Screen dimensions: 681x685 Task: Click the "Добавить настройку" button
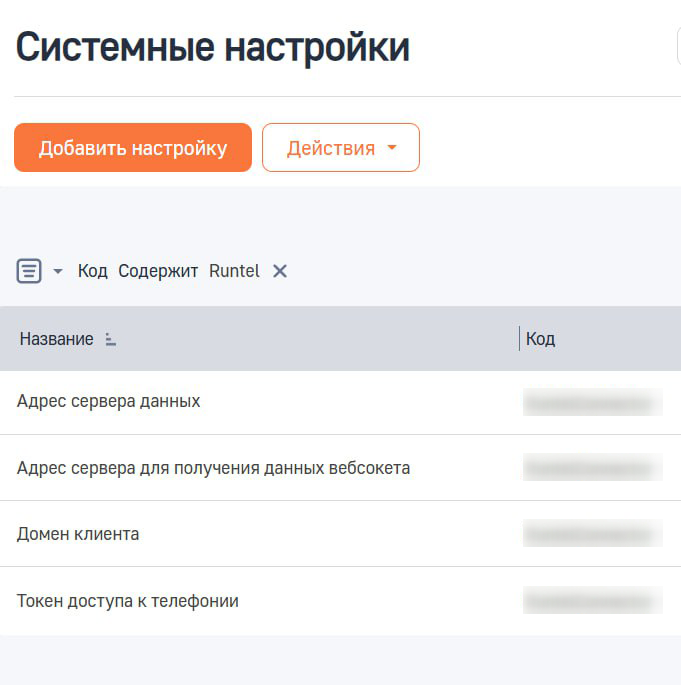point(133,148)
